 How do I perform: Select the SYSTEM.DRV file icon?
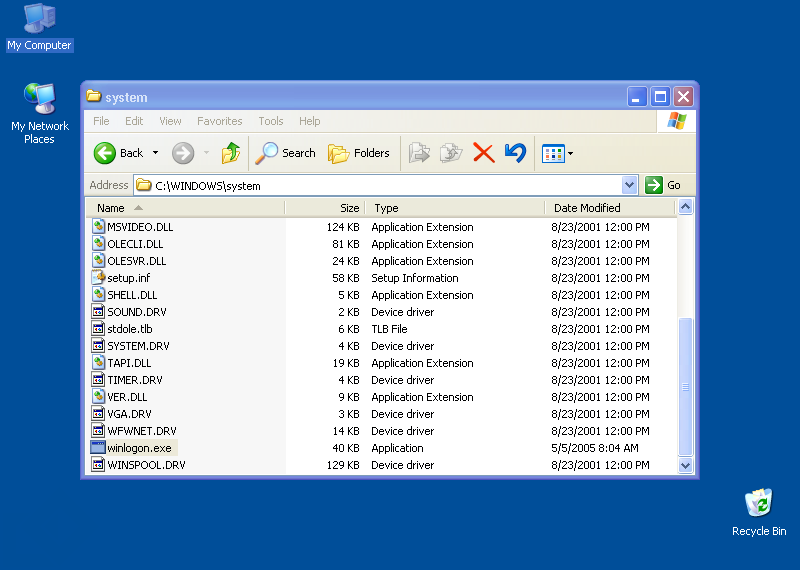[x=98, y=345]
